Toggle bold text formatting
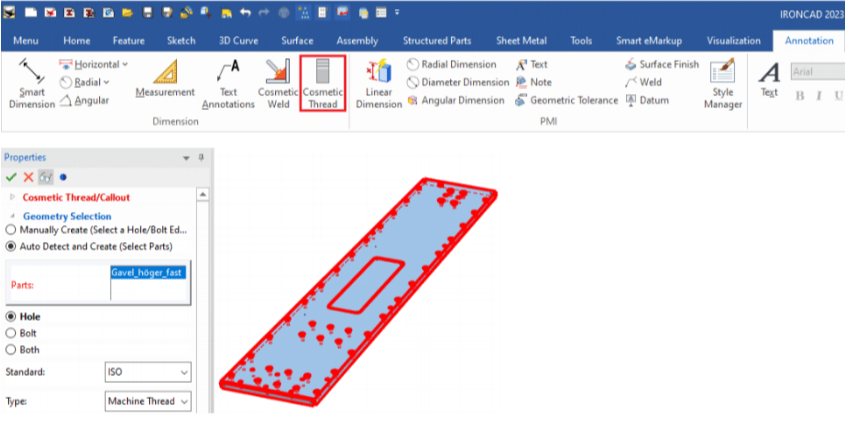846x422 pixels. 800,96
